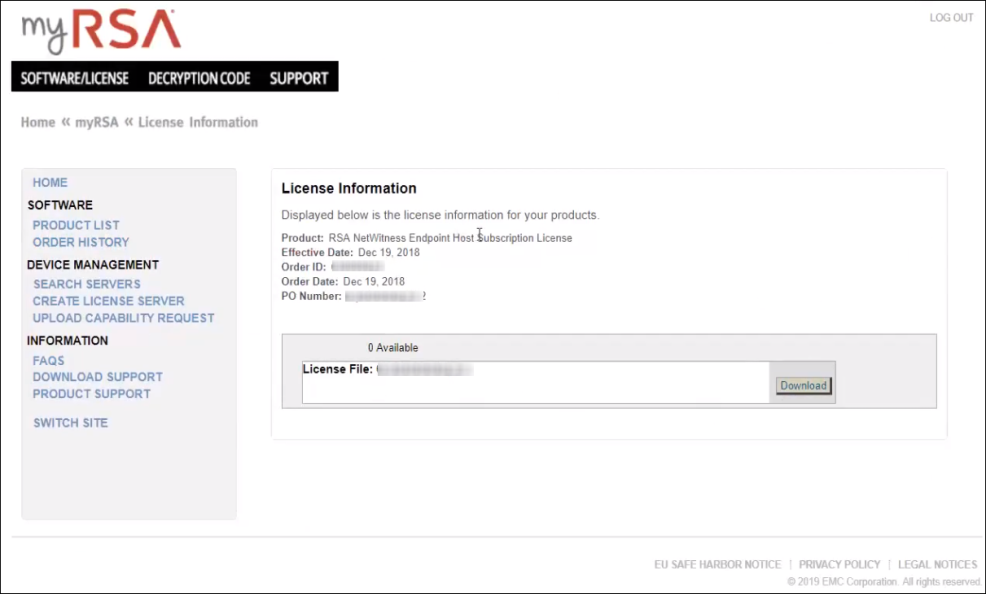View ORDER HISTORY in the sidebar
The height and width of the screenshot is (594, 986).
click(x=81, y=242)
